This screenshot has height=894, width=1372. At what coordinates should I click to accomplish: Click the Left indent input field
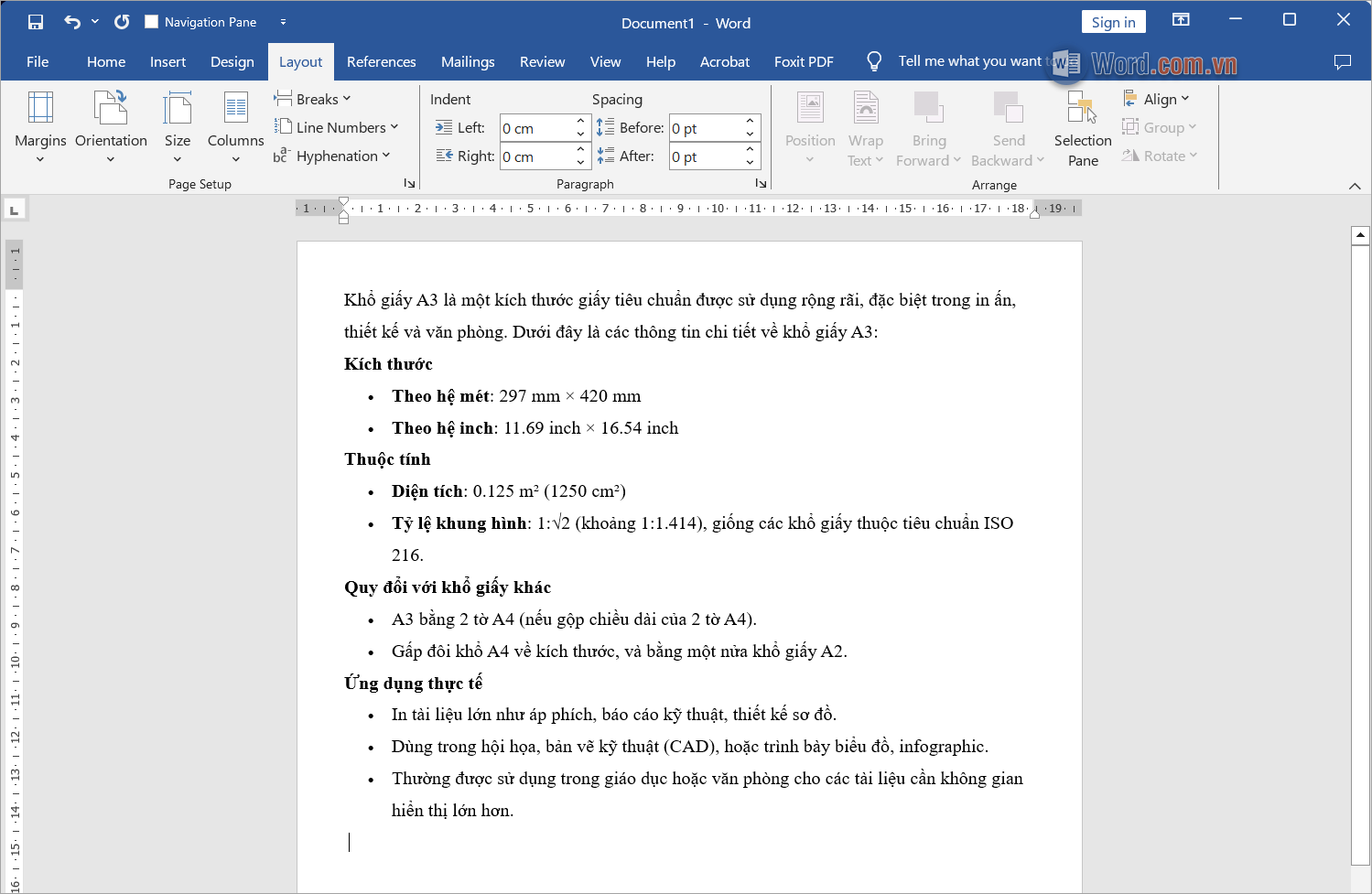click(536, 128)
